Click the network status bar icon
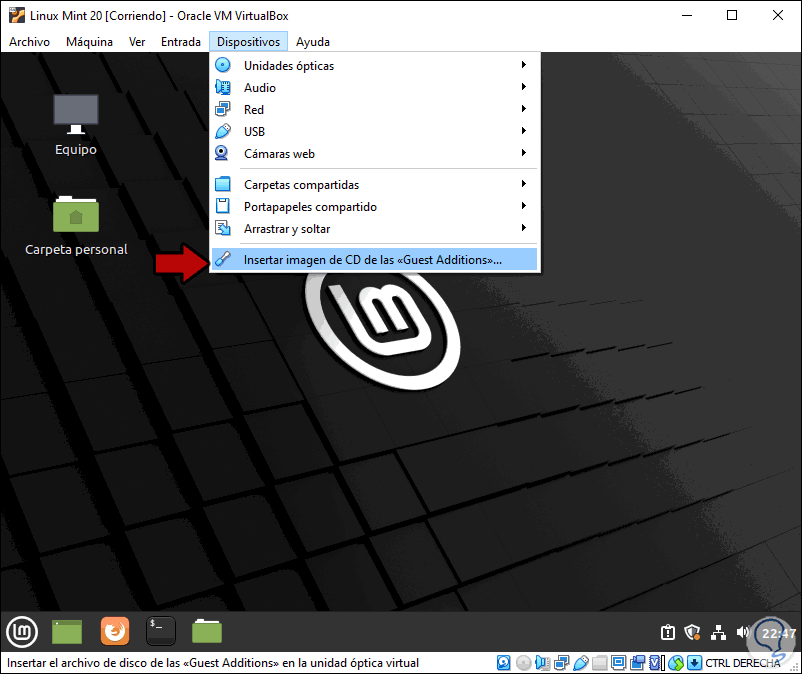 (562, 663)
